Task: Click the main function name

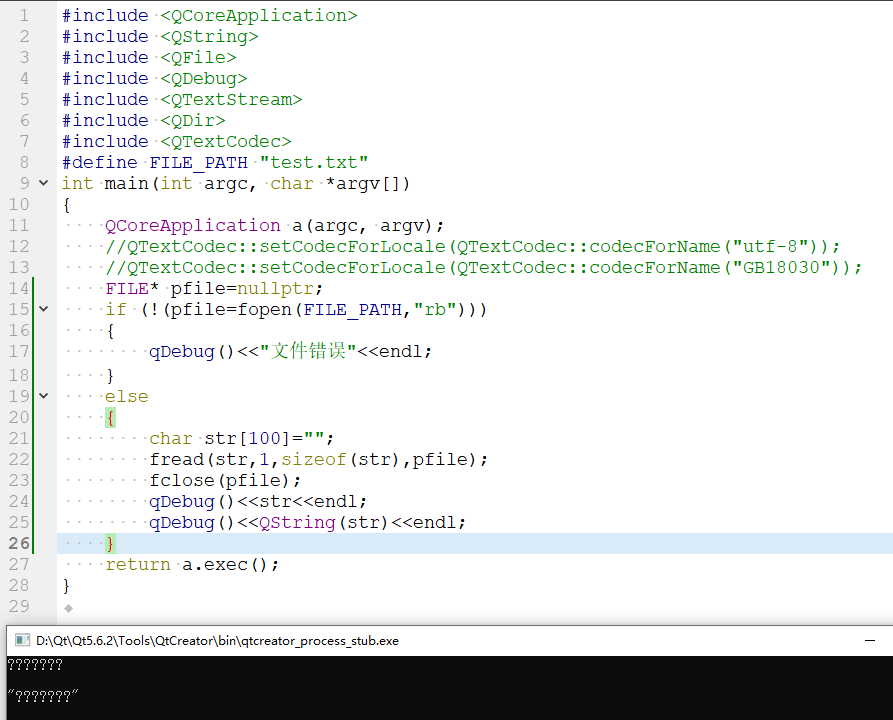Action: click(126, 183)
